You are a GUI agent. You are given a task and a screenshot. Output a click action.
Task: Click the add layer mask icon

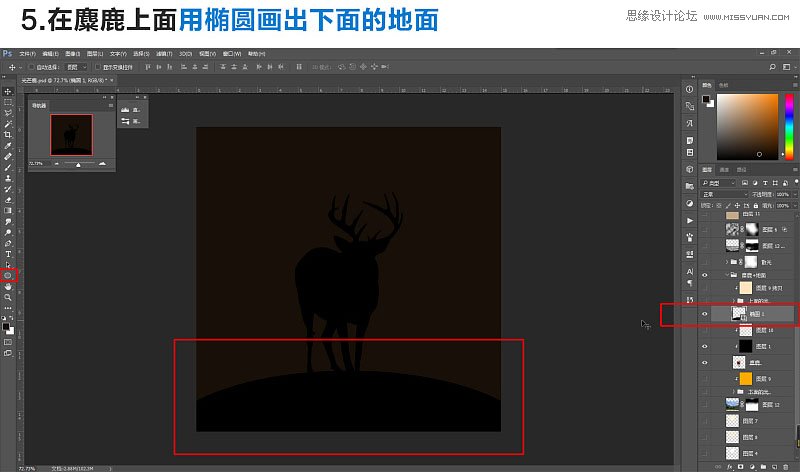[741, 467]
